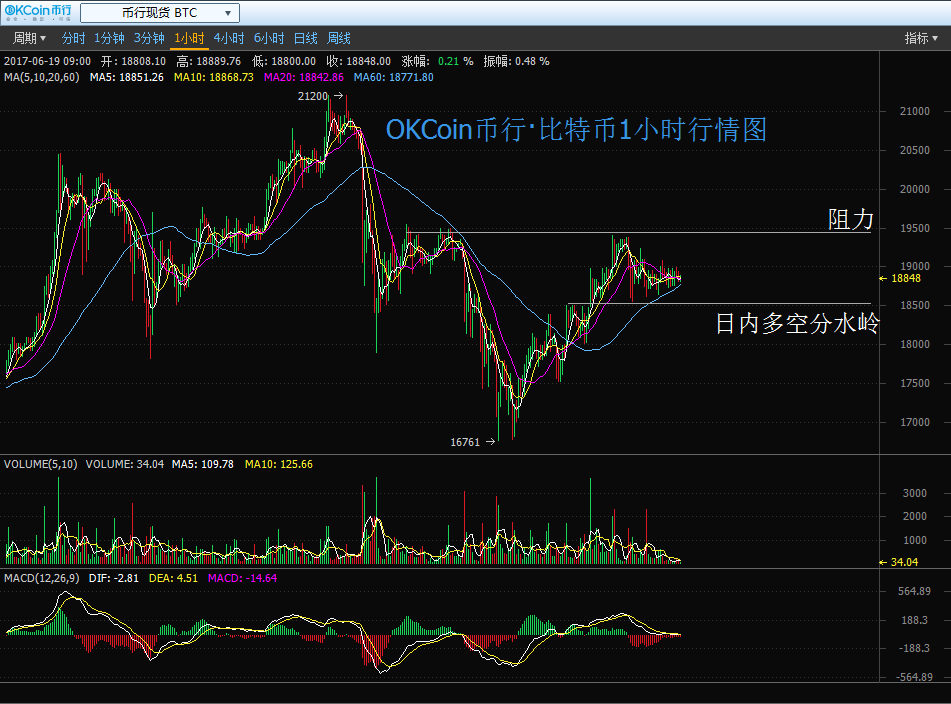This screenshot has width=951, height=704.
Task: Switch to the 4小时 timeframe
Action: coord(229,38)
